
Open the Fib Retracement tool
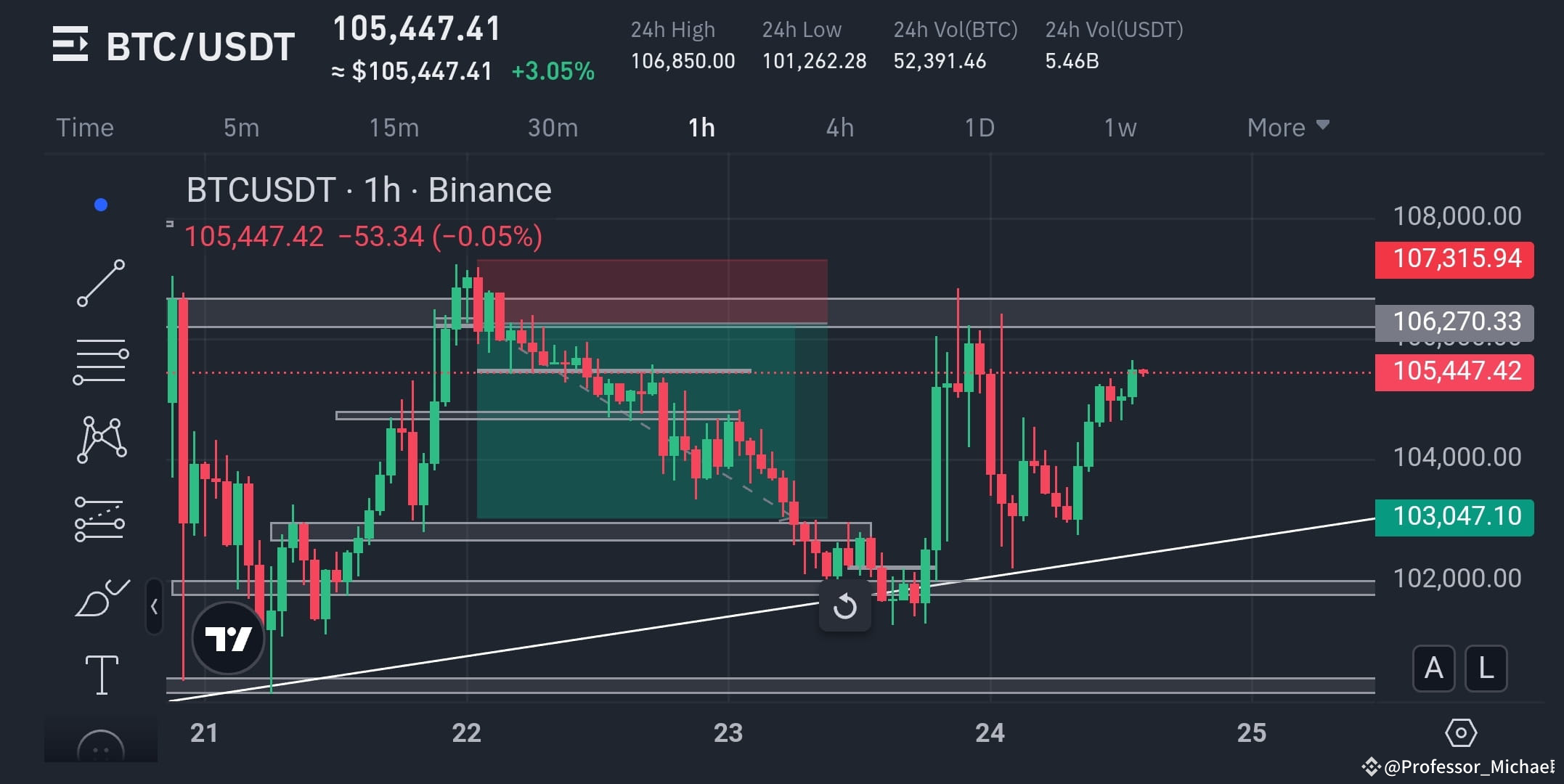click(102, 359)
